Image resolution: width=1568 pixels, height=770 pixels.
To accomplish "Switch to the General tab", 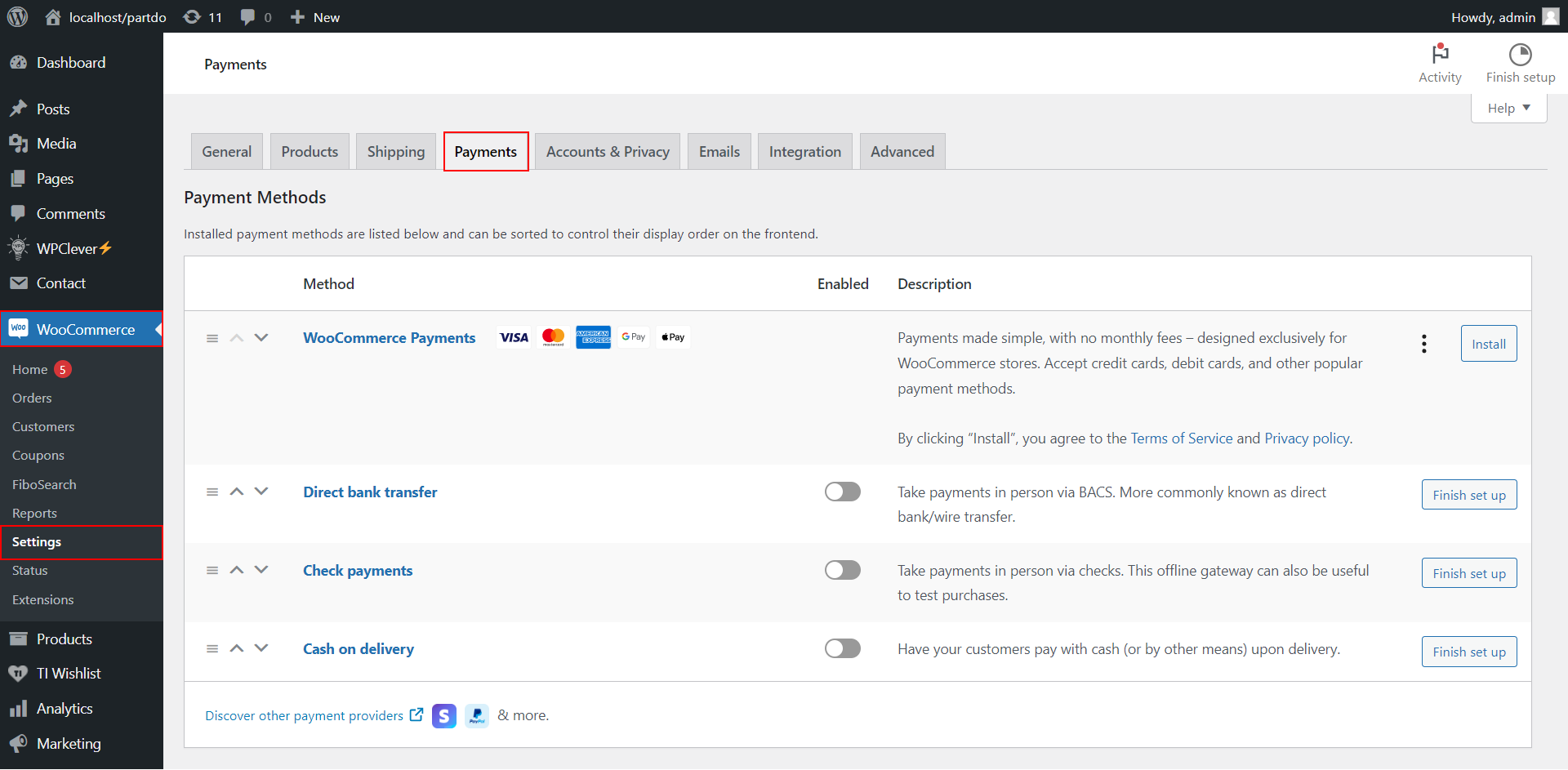I will [227, 152].
